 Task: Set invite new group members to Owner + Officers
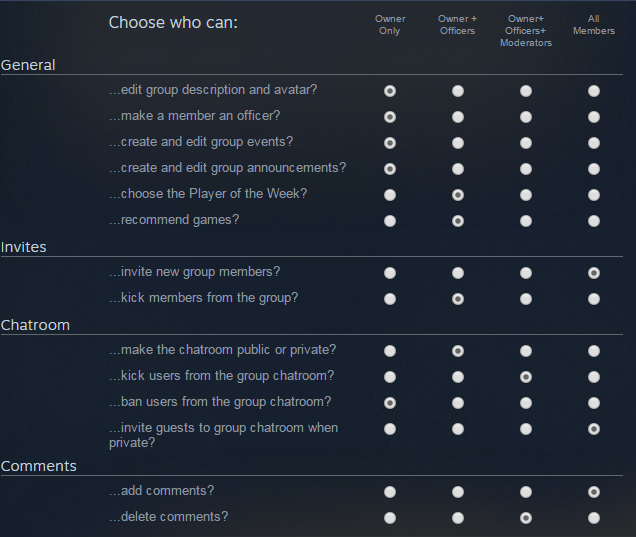pos(458,273)
